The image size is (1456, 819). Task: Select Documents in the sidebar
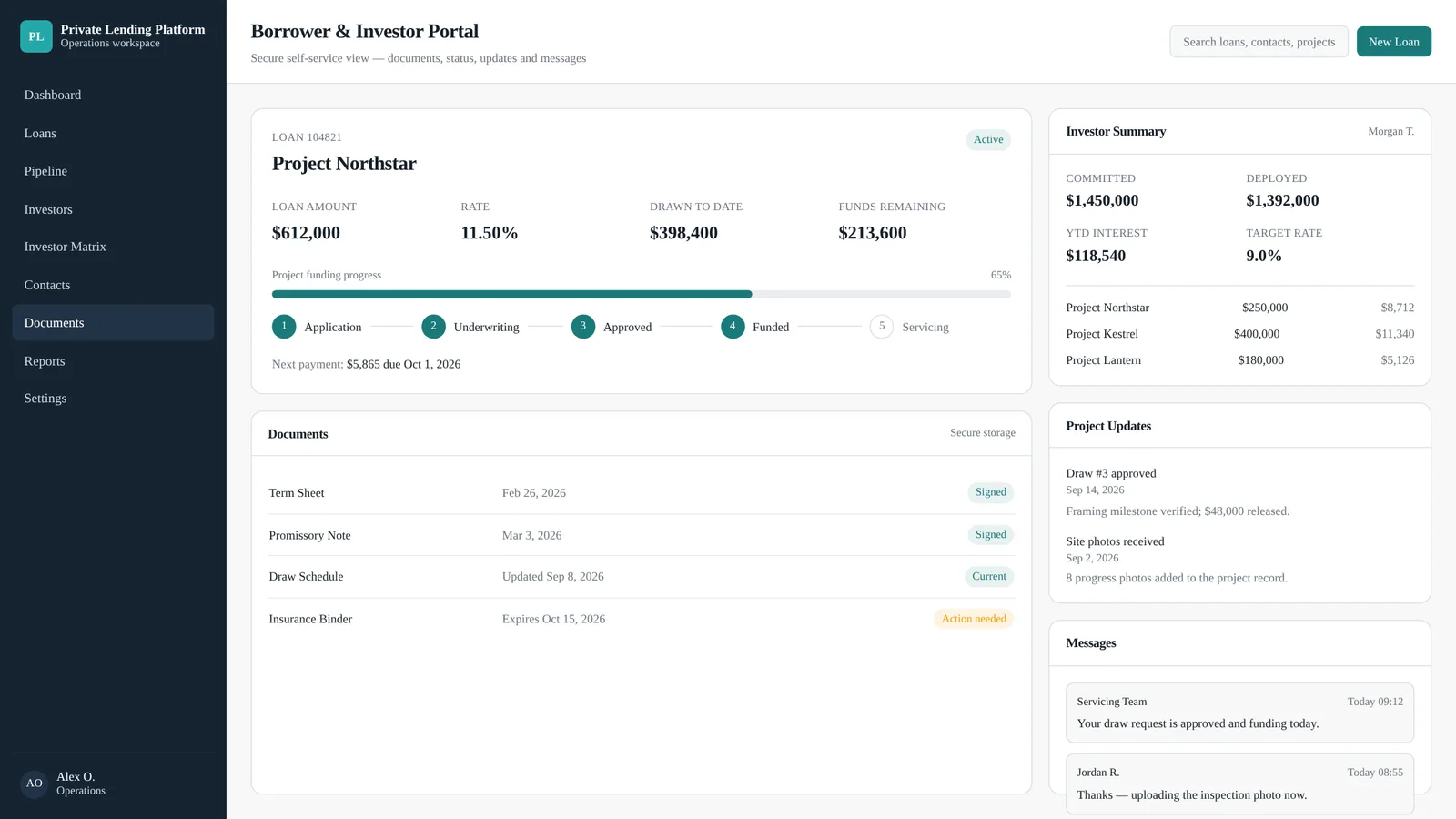(113, 323)
